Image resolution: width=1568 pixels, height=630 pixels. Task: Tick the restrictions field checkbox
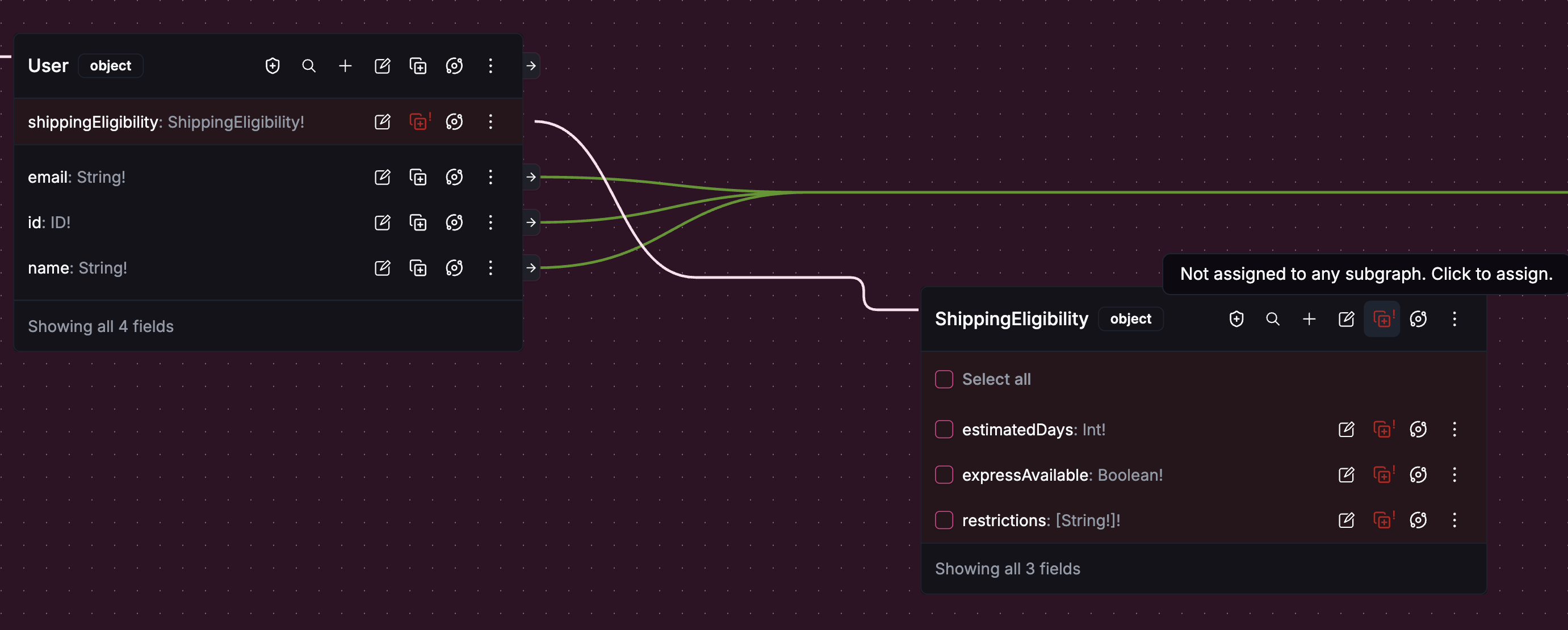pyautogui.click(x=944, y=520)
